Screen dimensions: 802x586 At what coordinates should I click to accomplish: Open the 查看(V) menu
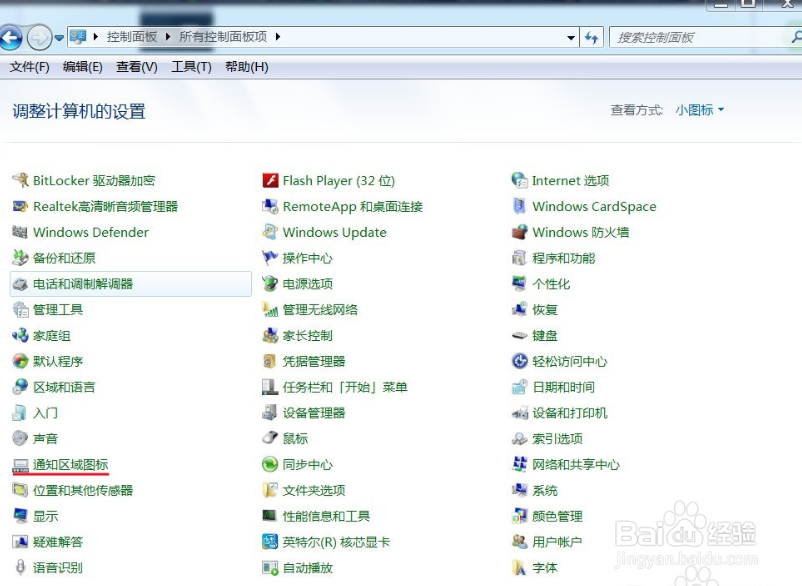point(136,67)
